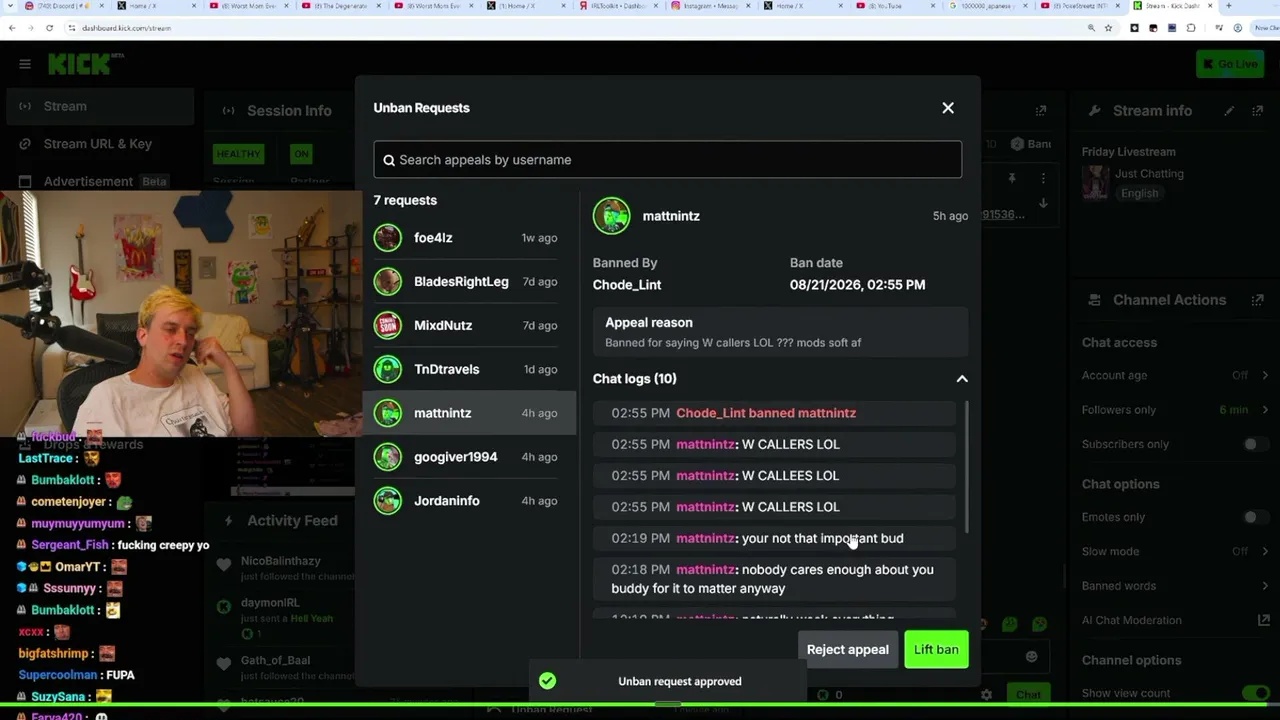
Task: Click MixdNutz's profile avatar in list
Action: 388,325
